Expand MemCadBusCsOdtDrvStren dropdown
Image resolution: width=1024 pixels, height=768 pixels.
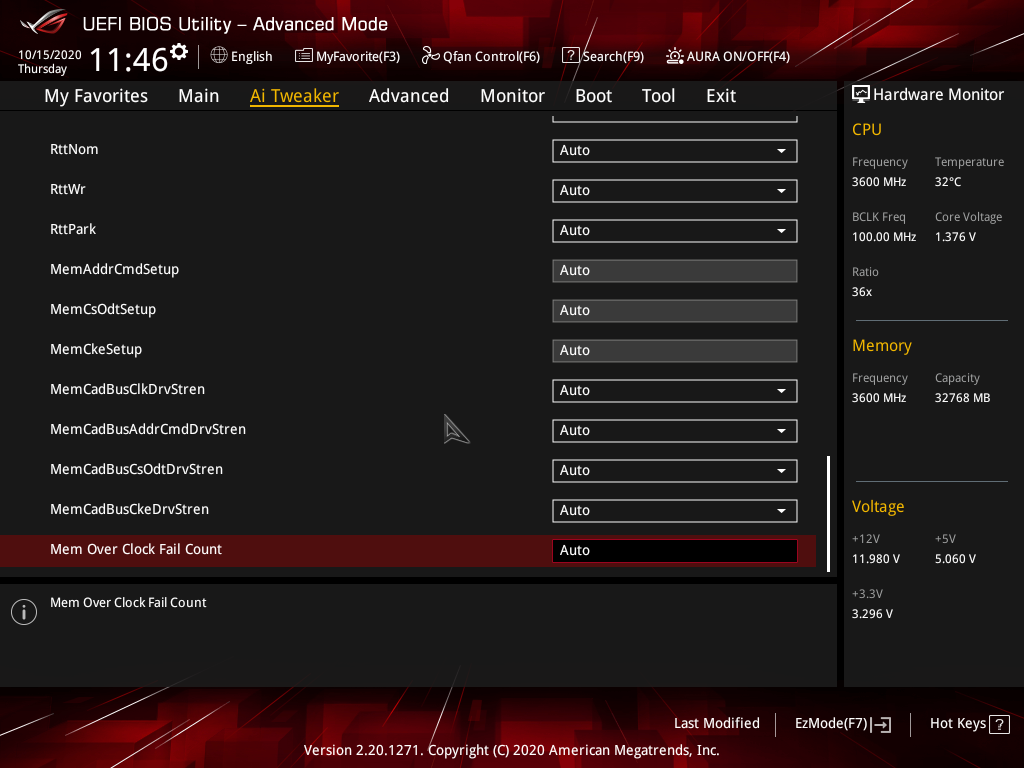coord(675,470)
